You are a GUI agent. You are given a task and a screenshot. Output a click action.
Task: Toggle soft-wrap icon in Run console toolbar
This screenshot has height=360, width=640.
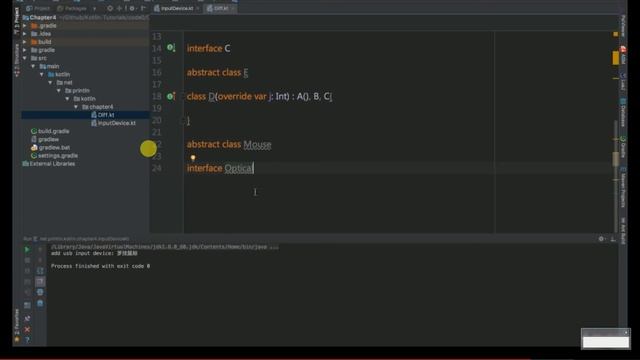point(40,271)
